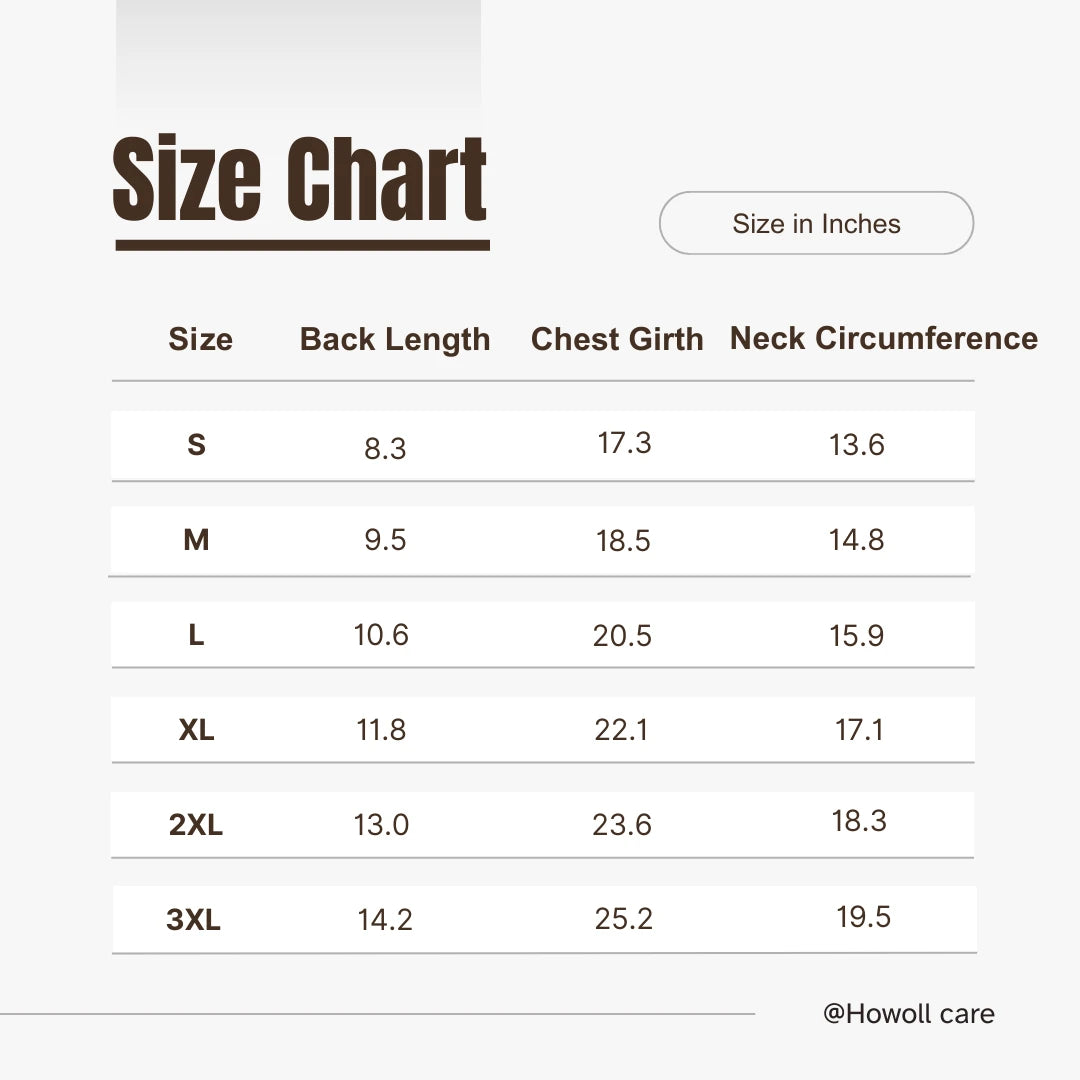The width and height of the screenshot is (1080, 1080).
Task: Click the 19.5 neck circumference value
Action: [x=863, y=917]
